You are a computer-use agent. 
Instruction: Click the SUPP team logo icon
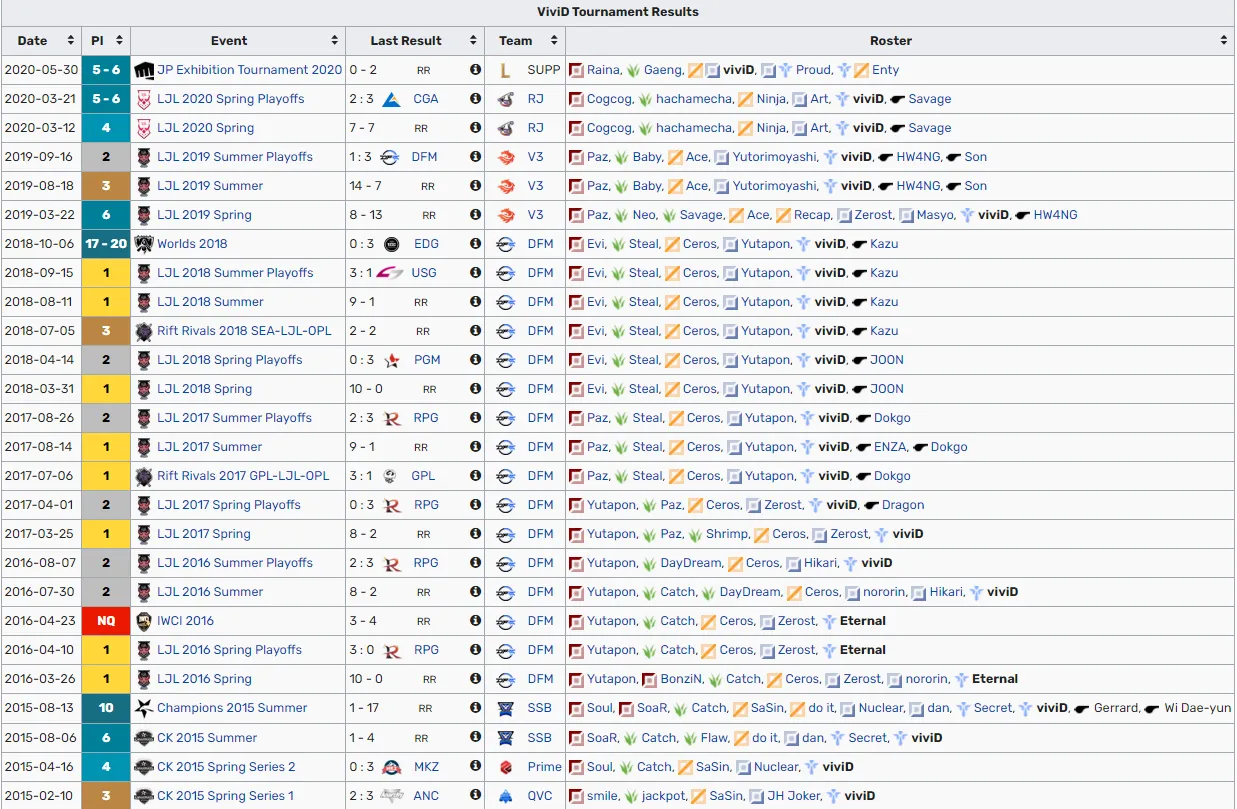pyautogui.click(x=506, y=70)
